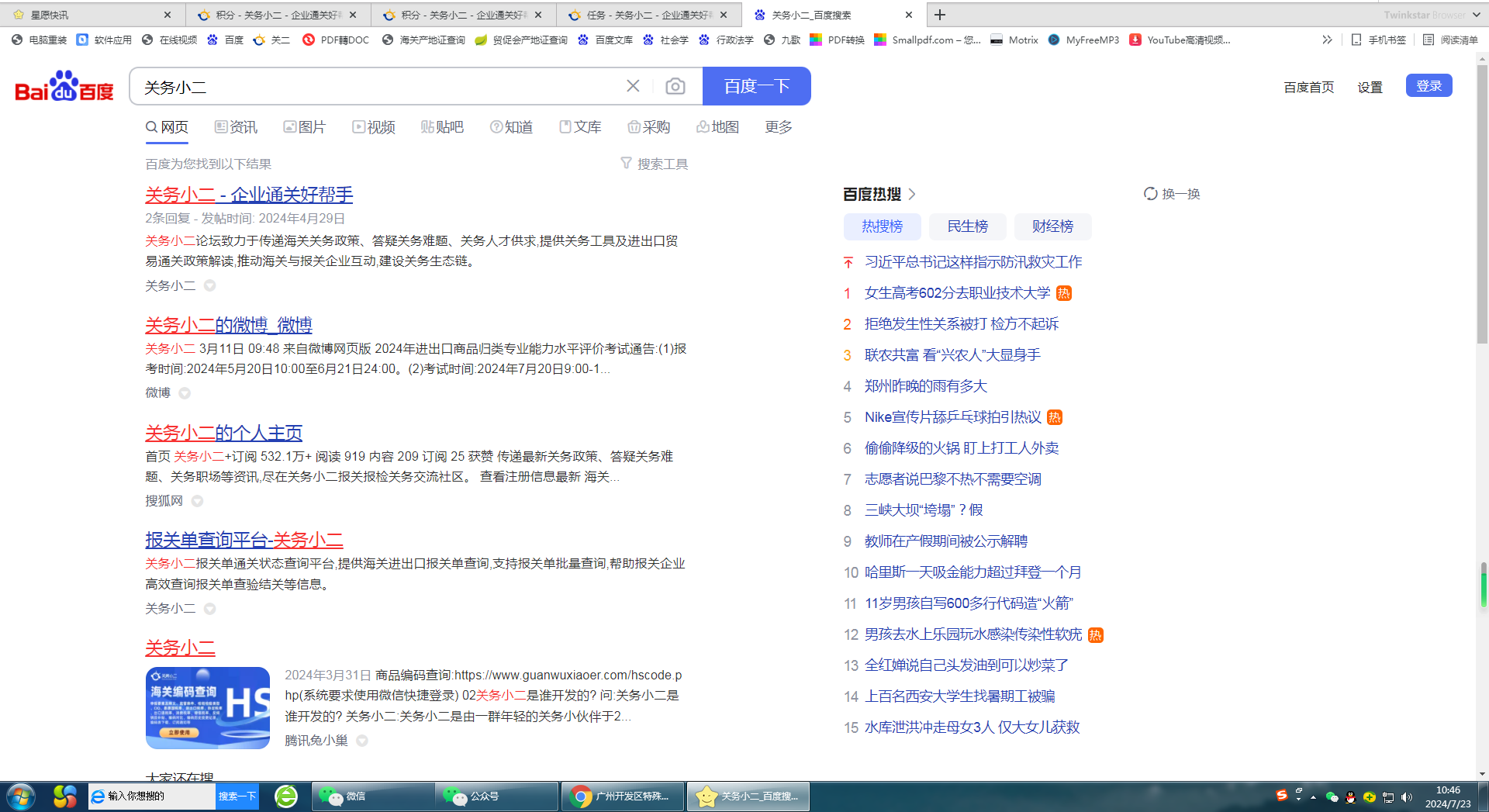Open Smallpdf.com bookmark
Image resolution: width=1489 pixels, height=812 pixels.
click(x=928, y=40)
